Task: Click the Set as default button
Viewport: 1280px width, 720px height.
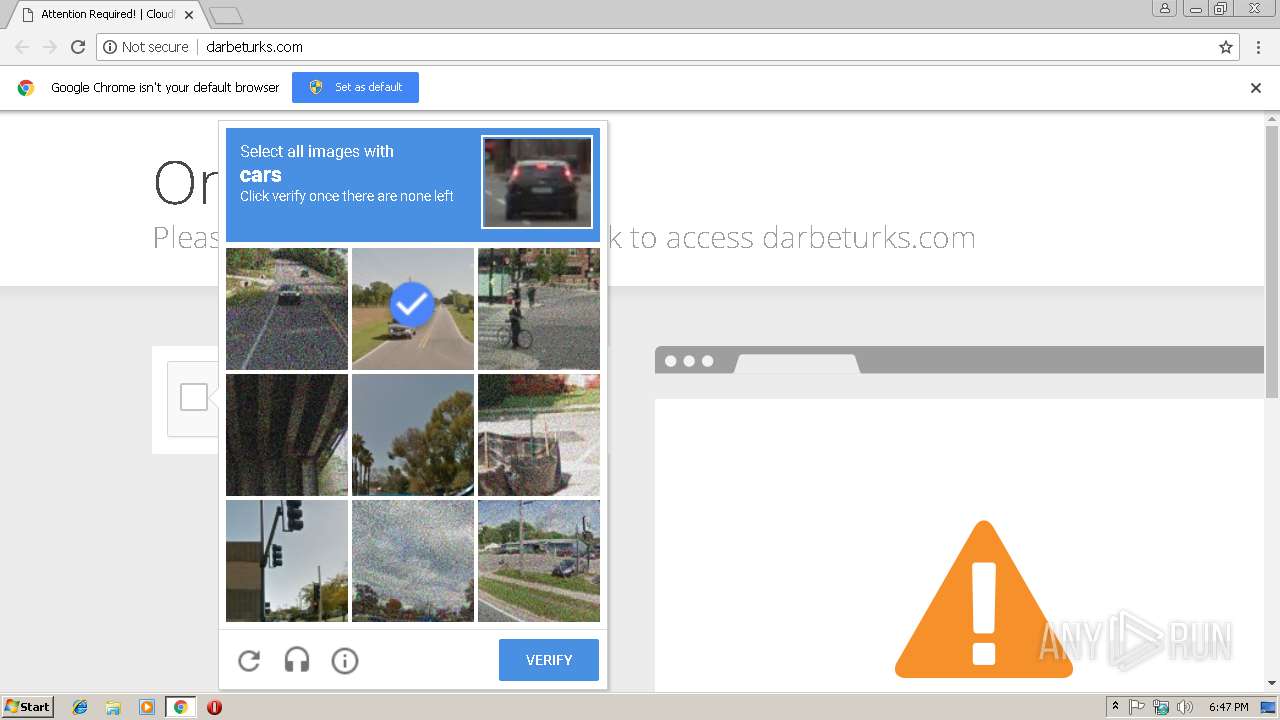Action: (355, 87)
